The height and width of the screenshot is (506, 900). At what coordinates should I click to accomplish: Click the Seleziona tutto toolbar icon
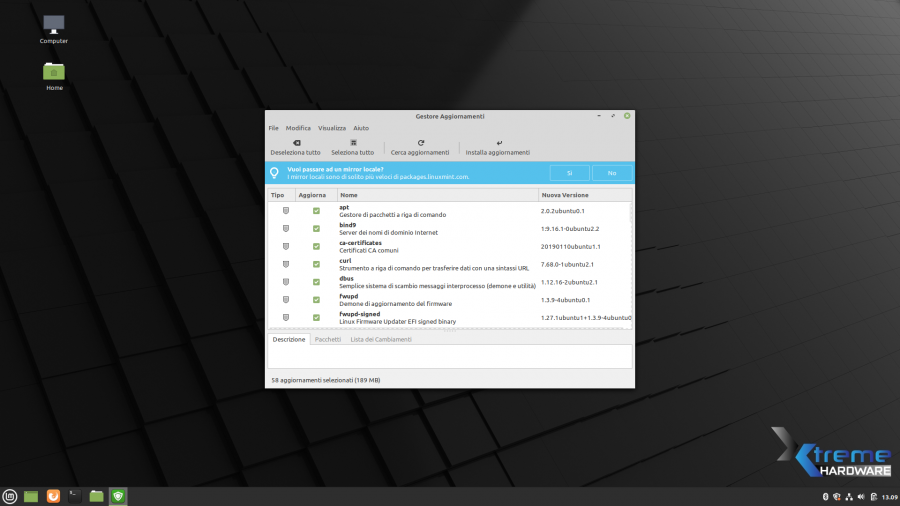(352, 143)
